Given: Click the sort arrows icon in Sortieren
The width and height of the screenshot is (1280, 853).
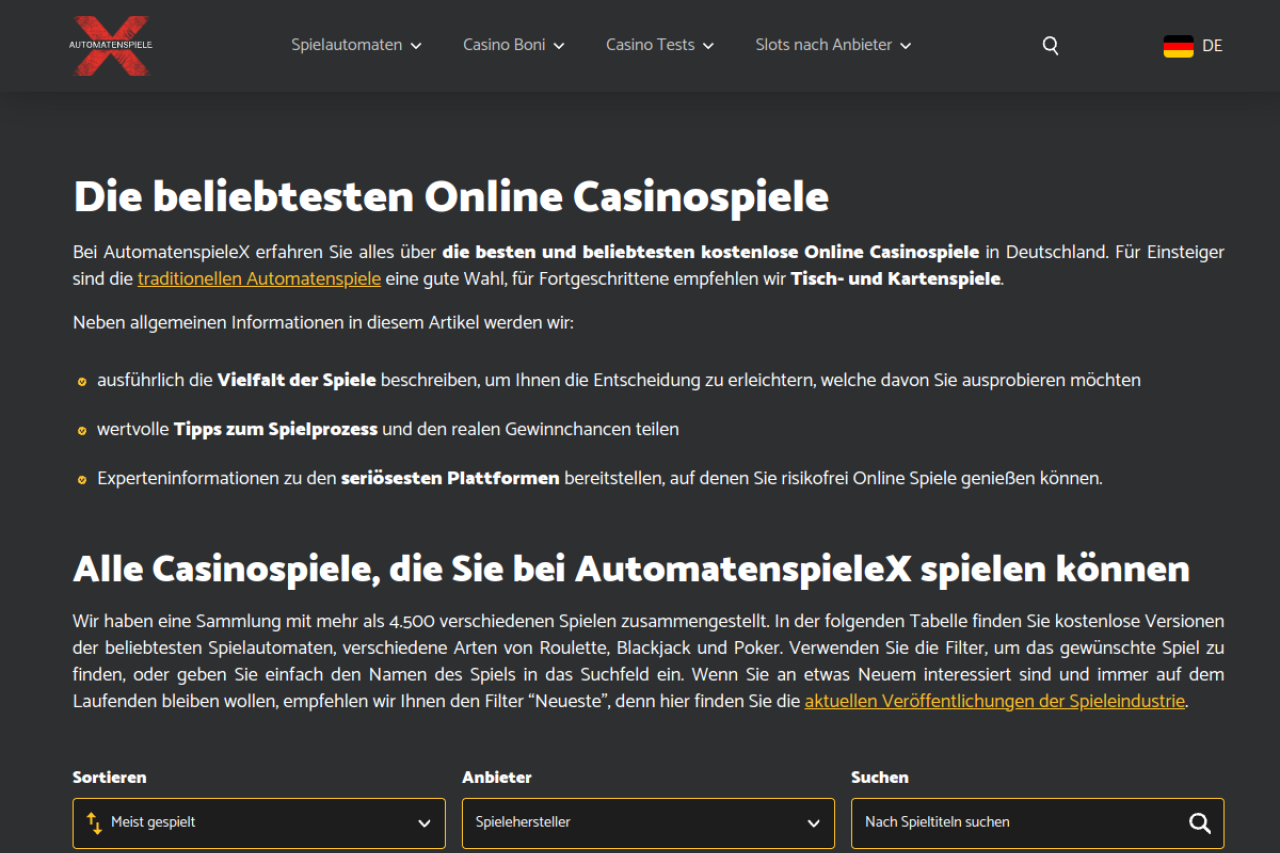Looking at the screenshot, I should [x=94, y=823].
